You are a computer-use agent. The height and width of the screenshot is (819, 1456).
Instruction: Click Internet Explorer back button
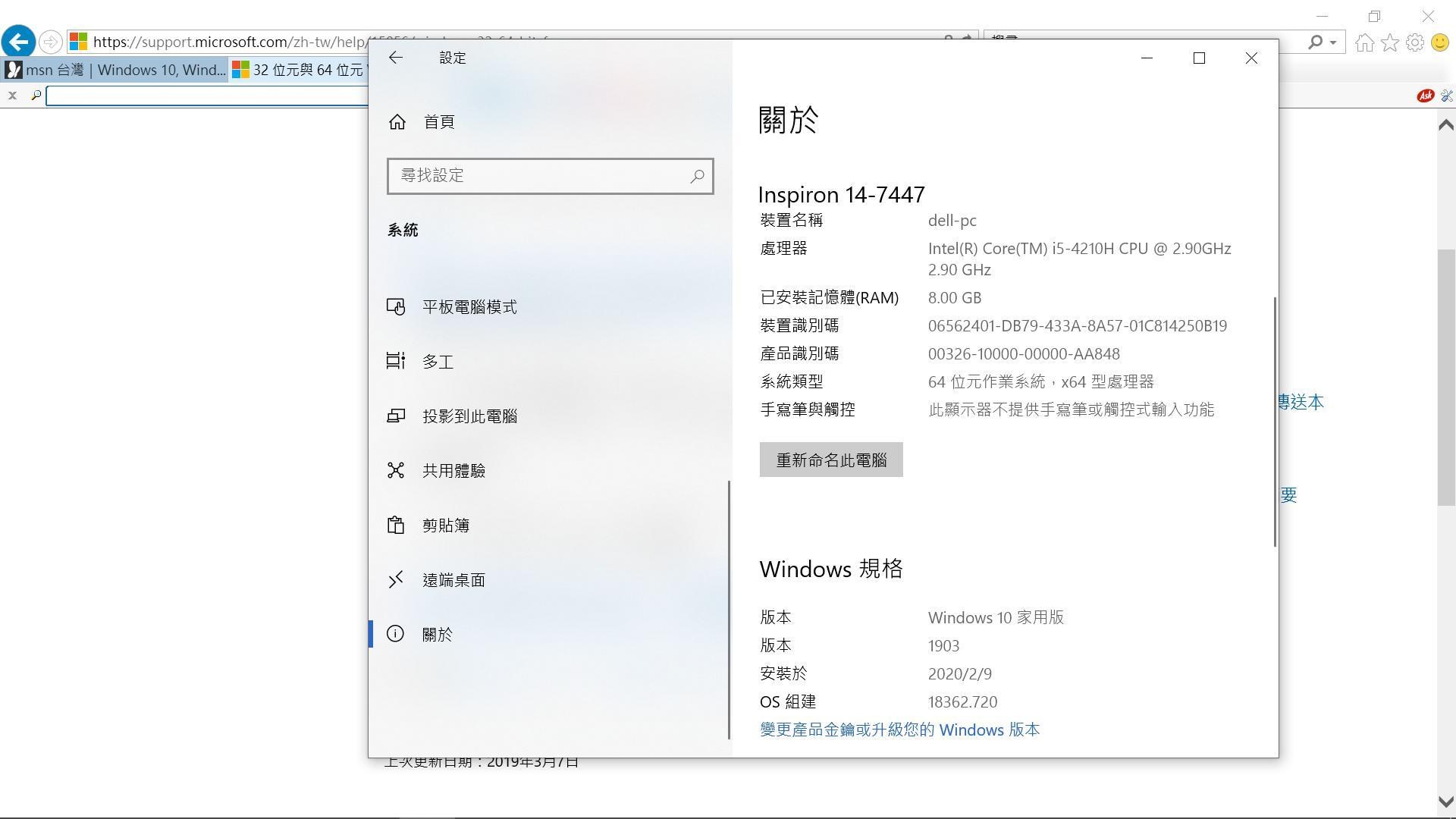pyautogui.click(x=18, y=41)
